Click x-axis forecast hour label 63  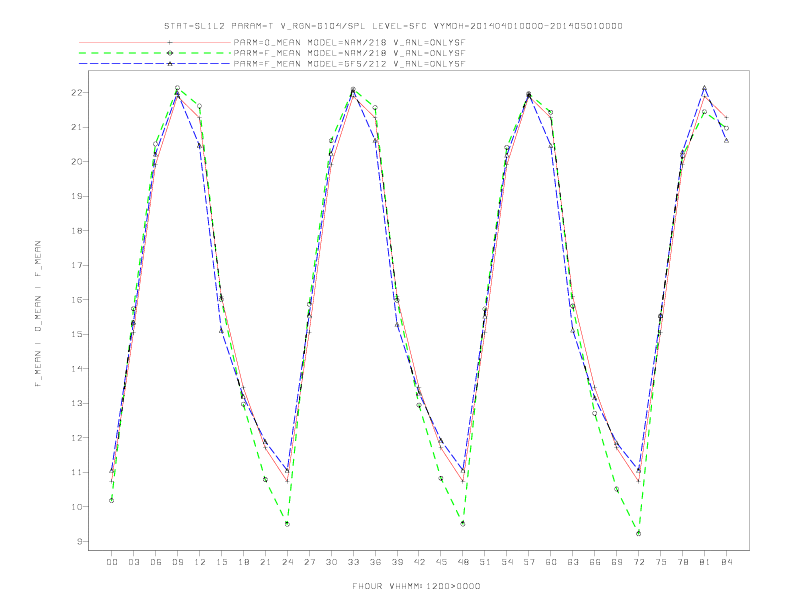[573, 562]
